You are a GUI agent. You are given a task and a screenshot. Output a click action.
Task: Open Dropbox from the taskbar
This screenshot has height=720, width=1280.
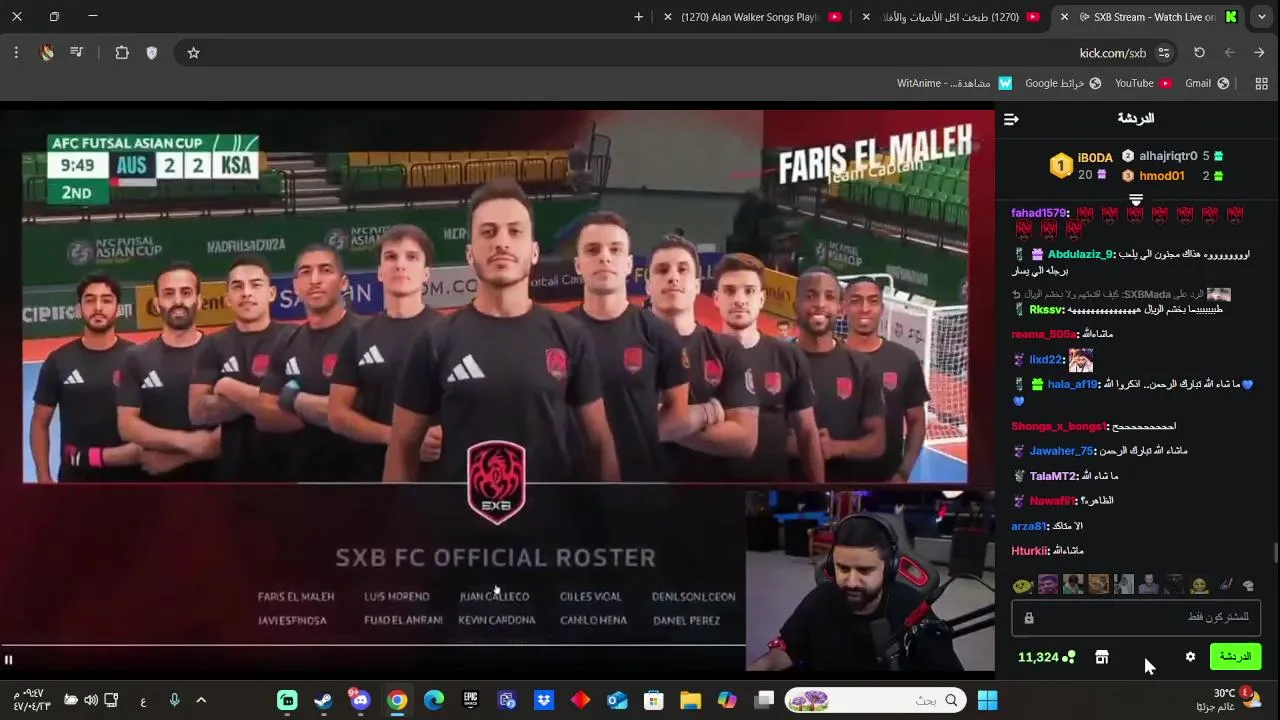pyautogui.click(x=544, y=701)
